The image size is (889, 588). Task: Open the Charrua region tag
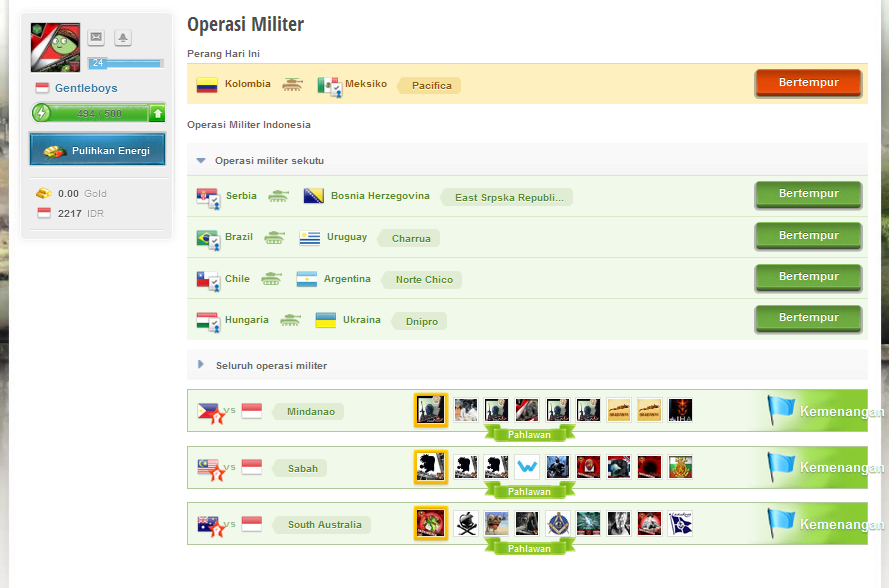click(410, 238)
